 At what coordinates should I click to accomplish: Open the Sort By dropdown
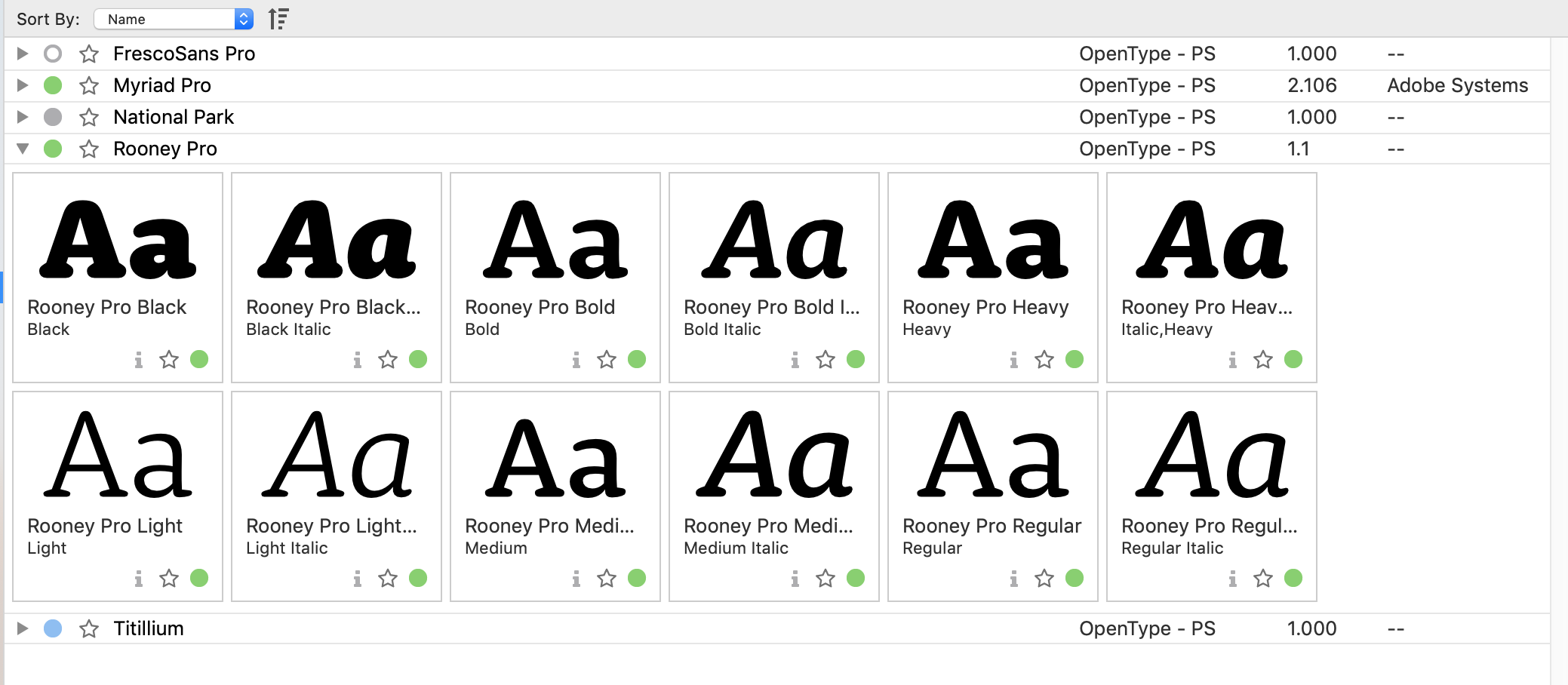(174, 18)
